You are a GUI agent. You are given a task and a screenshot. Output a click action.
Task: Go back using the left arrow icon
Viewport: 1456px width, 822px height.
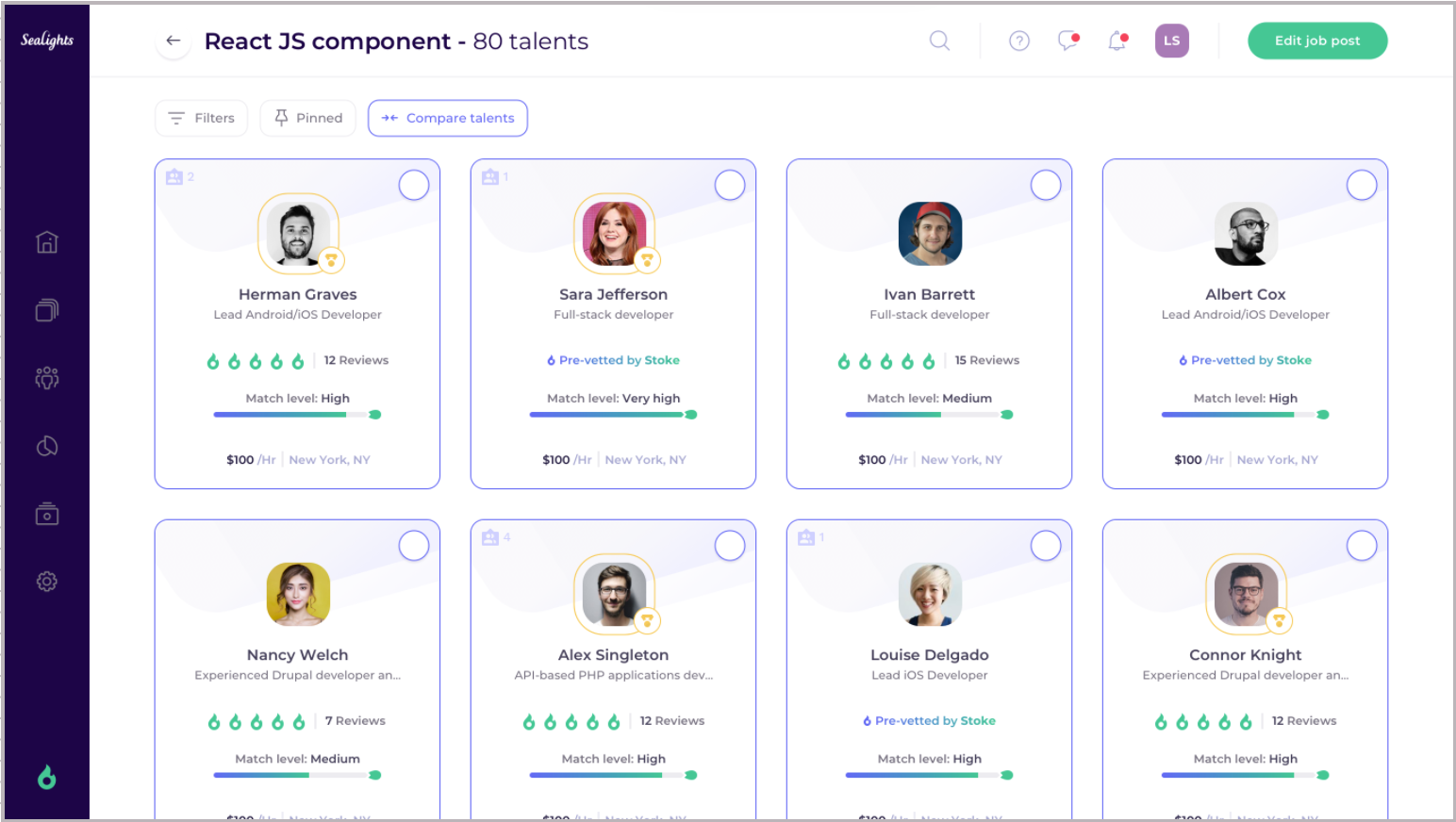pyautogui.click(x=174, y=41)
